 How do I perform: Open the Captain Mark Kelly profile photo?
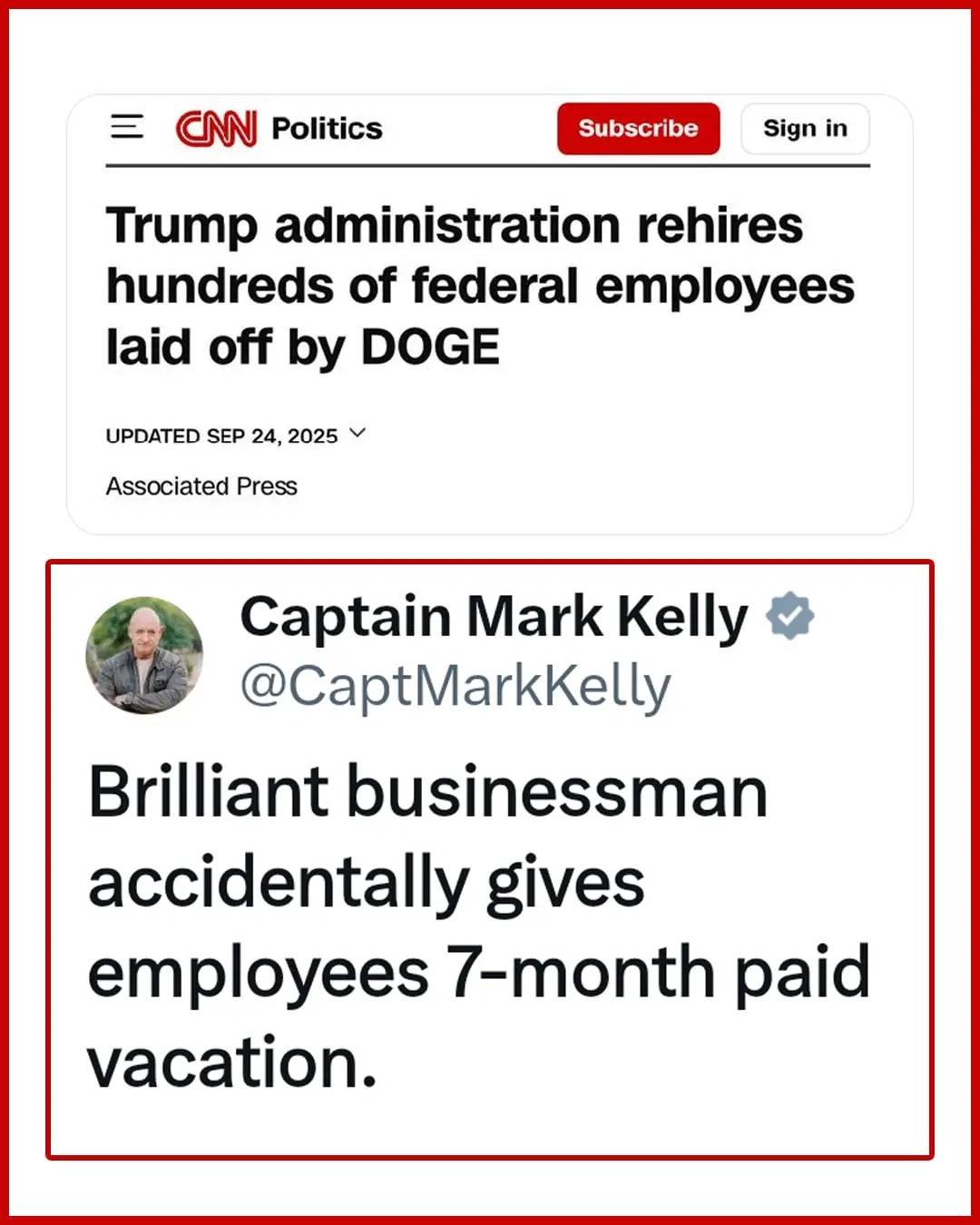point(144,654)
